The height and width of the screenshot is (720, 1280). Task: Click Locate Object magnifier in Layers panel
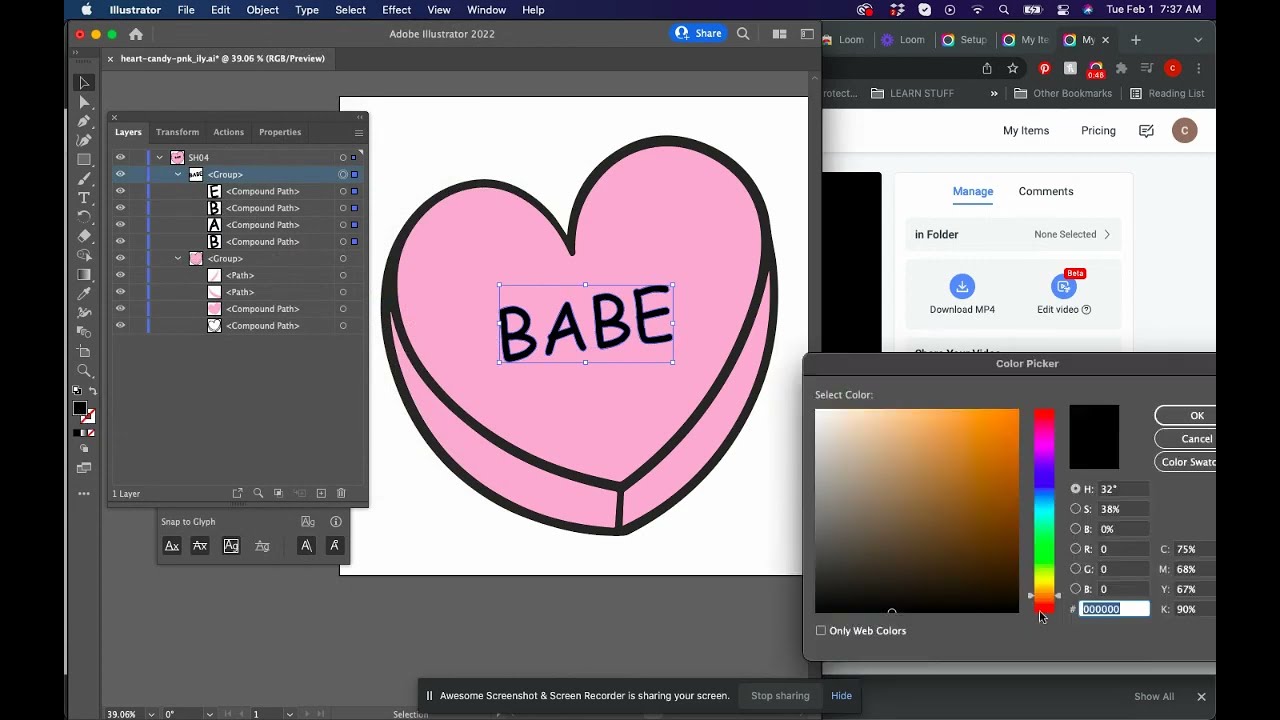tap(258, 493)
